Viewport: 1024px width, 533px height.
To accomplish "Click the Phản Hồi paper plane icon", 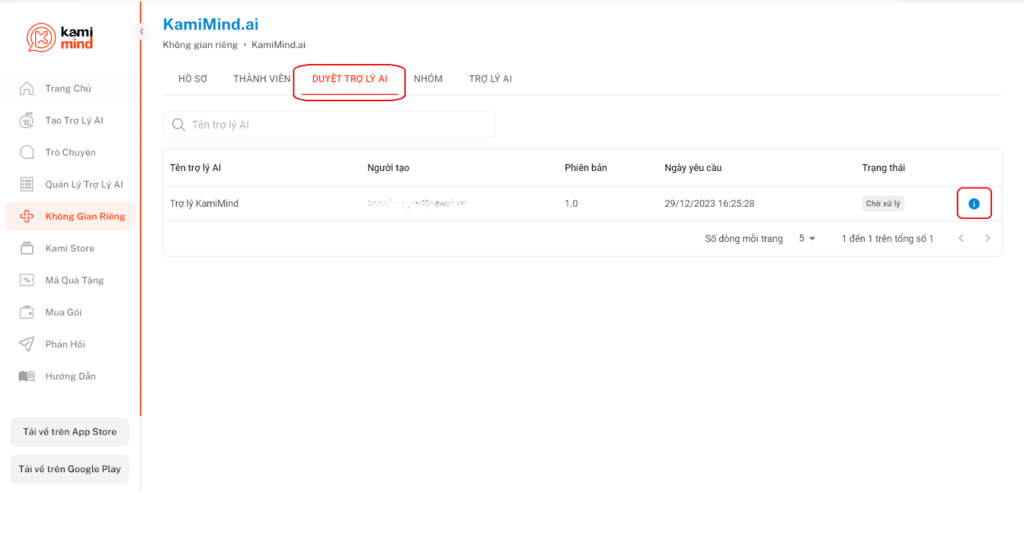I will [27, 344].
